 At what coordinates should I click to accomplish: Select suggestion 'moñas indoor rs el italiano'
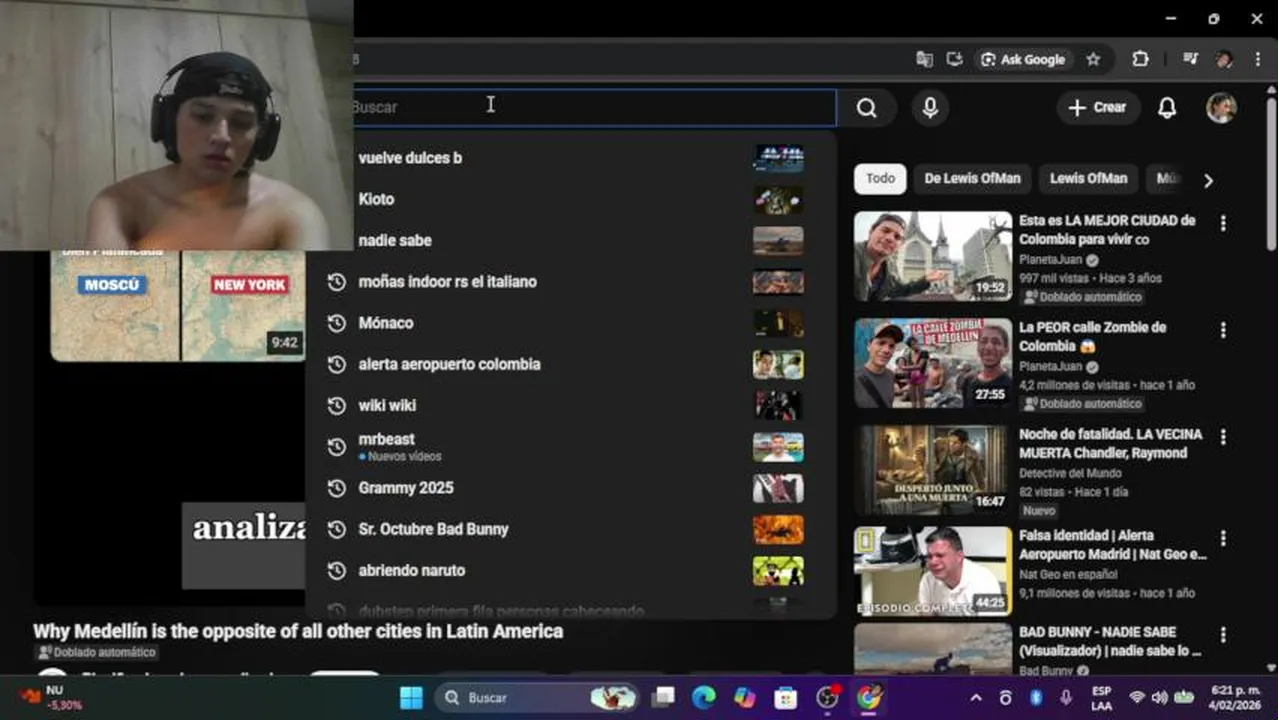tap(570, 282)
